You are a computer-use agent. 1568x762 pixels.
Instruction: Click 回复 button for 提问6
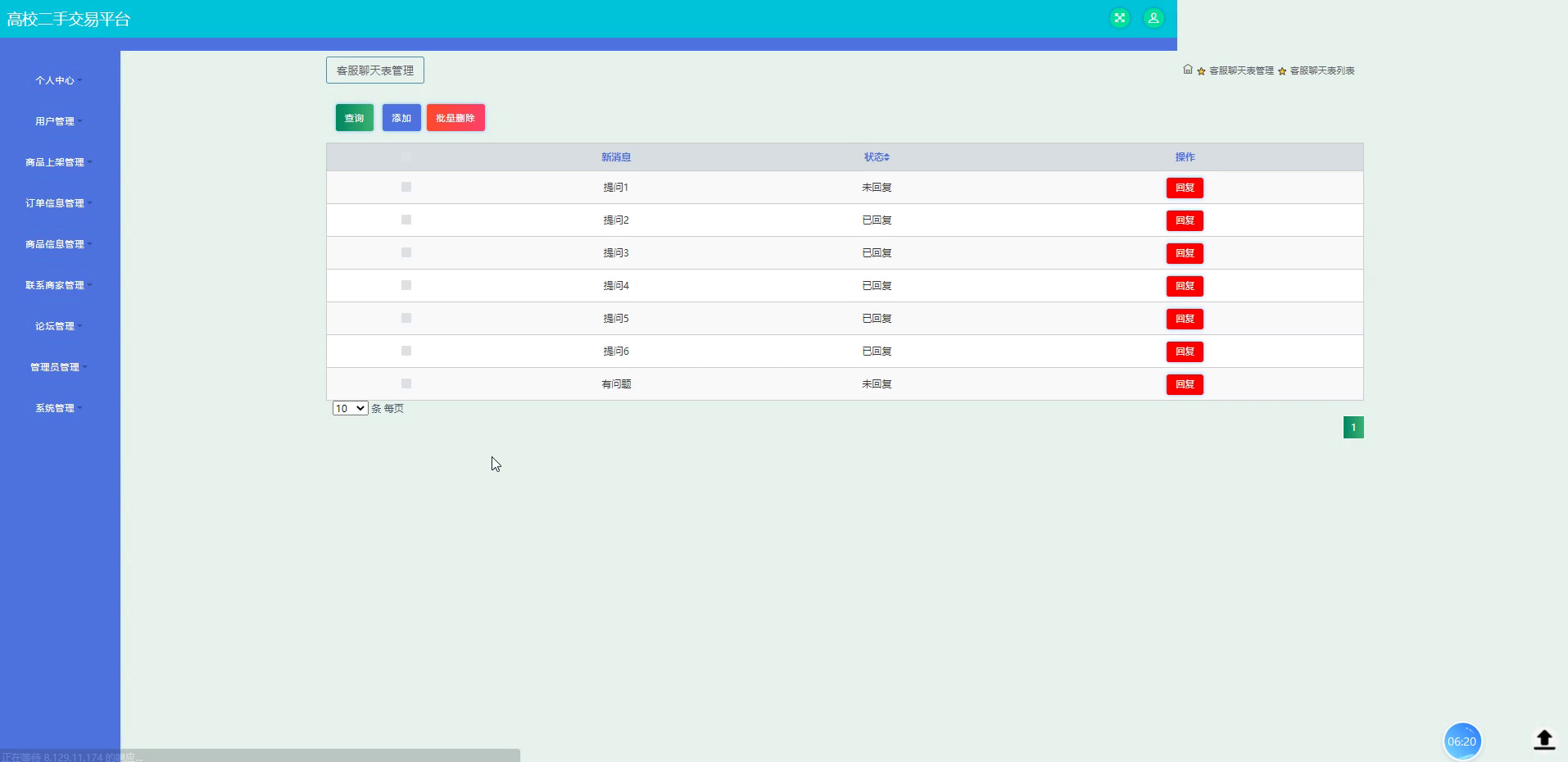point(1185,352)
